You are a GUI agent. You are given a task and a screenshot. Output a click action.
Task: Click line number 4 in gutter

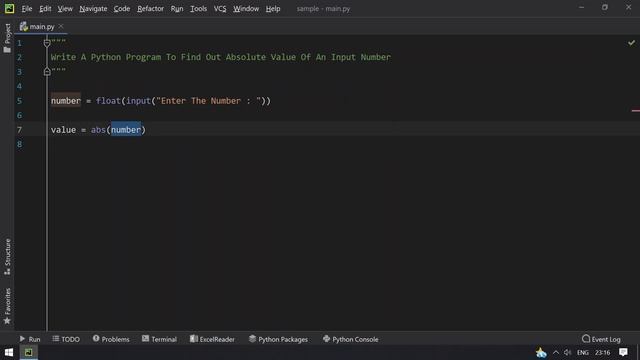19,86
